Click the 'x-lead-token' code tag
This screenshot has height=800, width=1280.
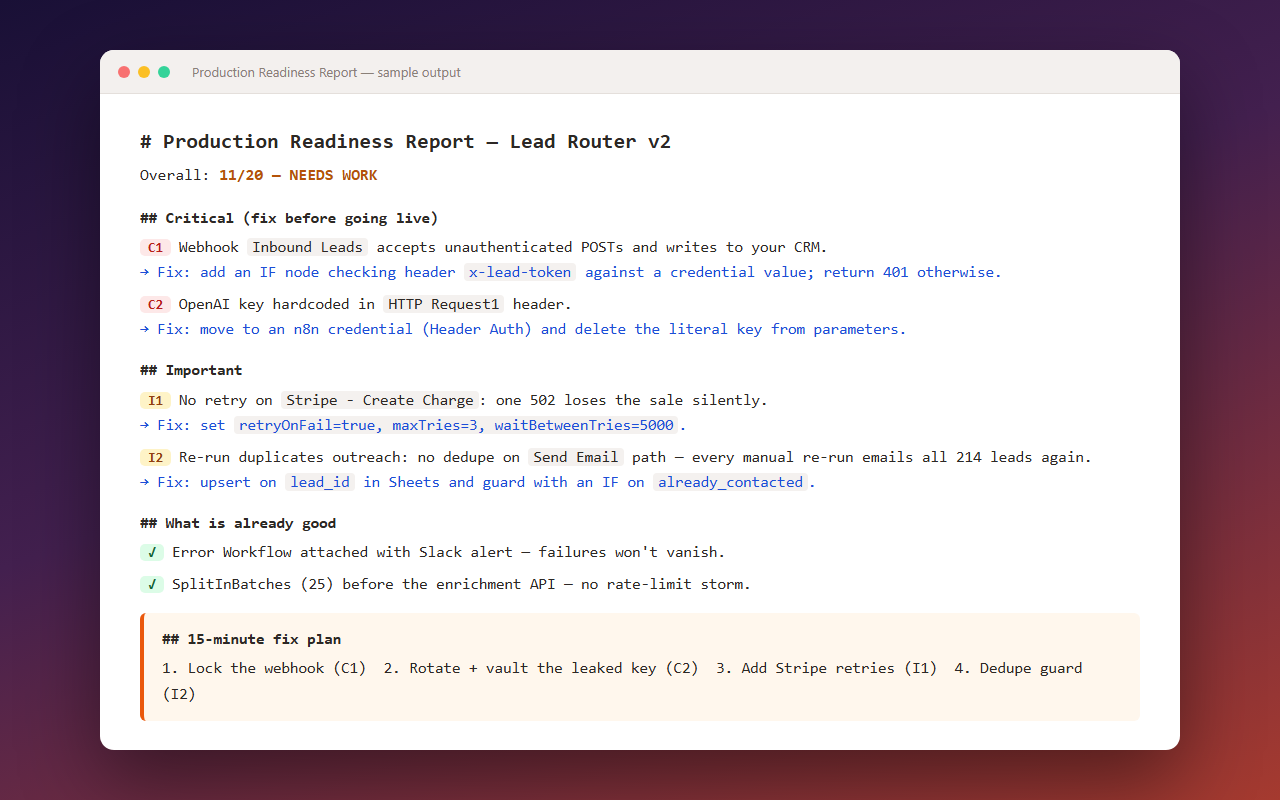click(520, 272)
